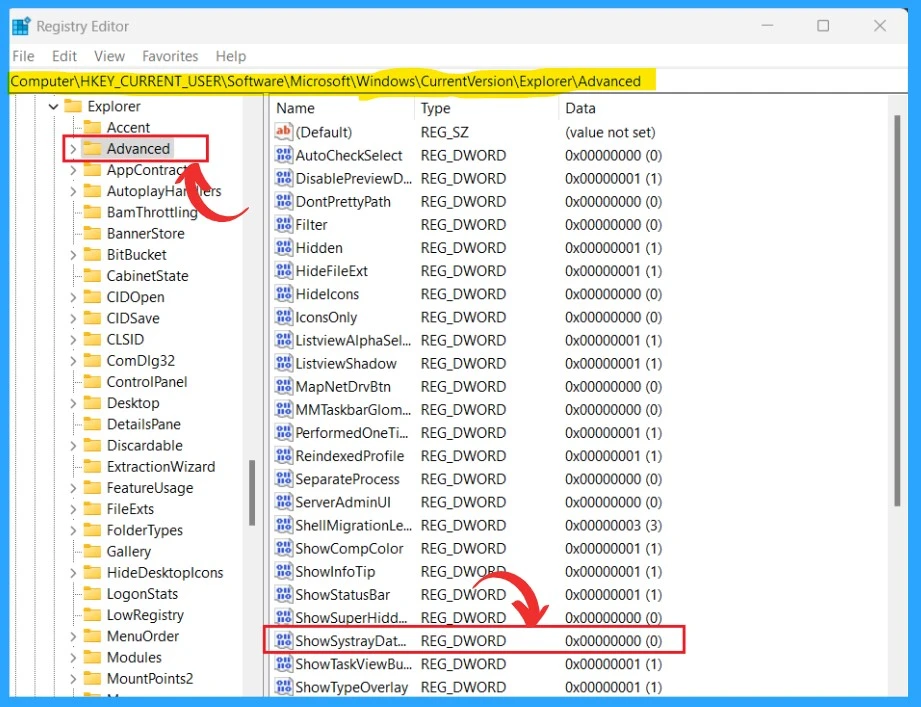This screenshot has width=921, height=707.
Task: Click the DWORD icon next to HideFileExt
Action: 284,271
